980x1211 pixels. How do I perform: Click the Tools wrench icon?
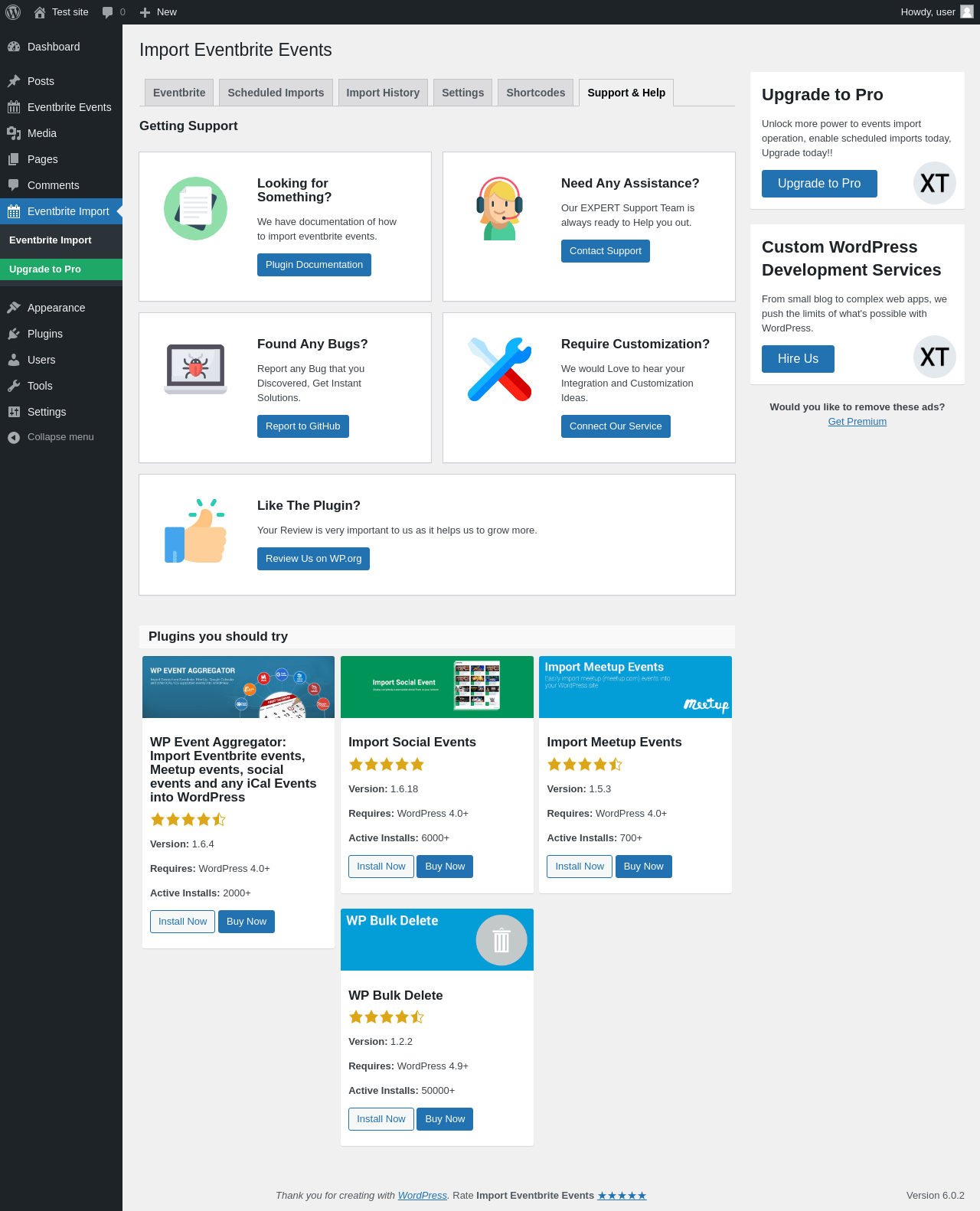coord(14,386)
